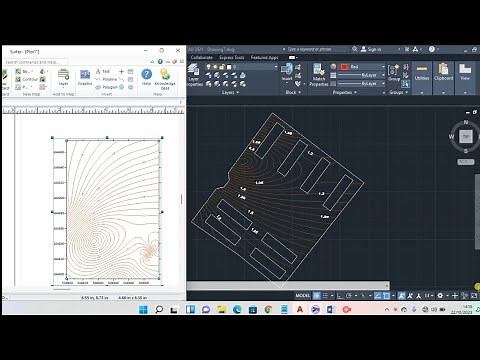Open Surfer Help icon
The image size is (480, 360).
pos(146,77)
